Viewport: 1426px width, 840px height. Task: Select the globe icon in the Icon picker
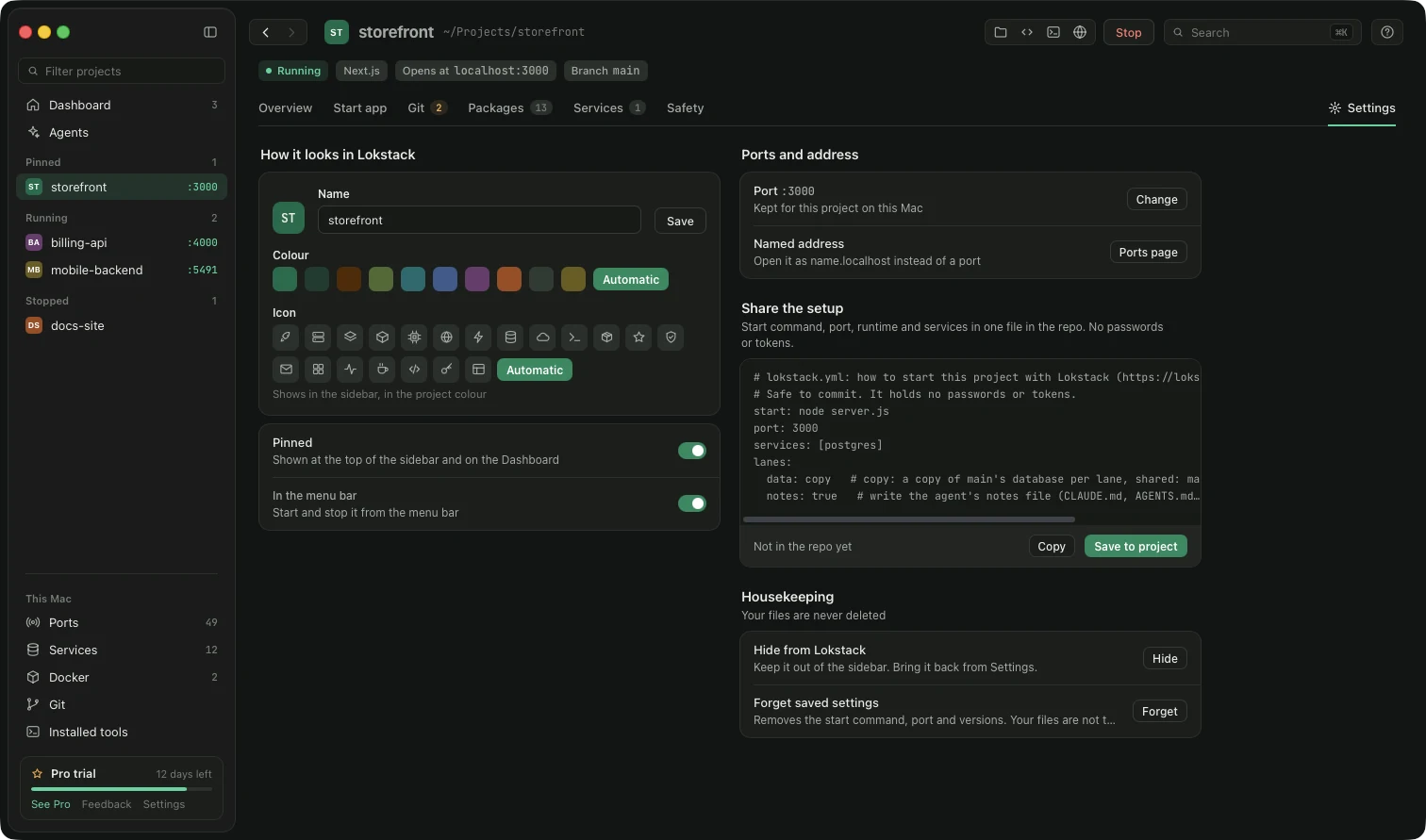[446, 338]
